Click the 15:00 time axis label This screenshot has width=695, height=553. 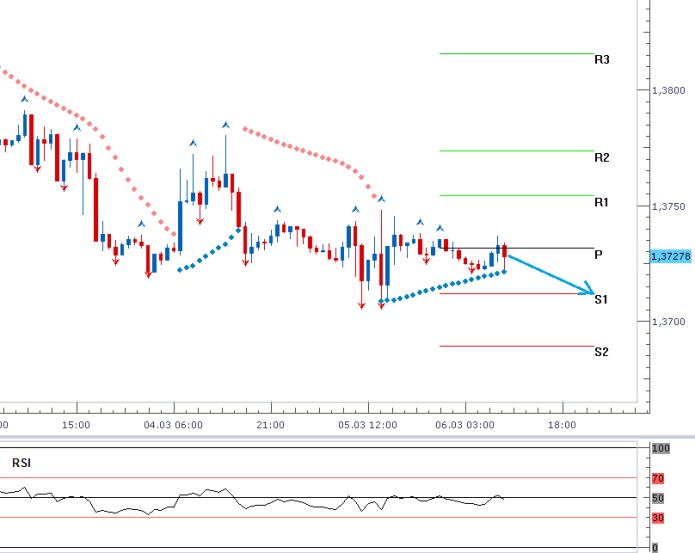[76, 425]
